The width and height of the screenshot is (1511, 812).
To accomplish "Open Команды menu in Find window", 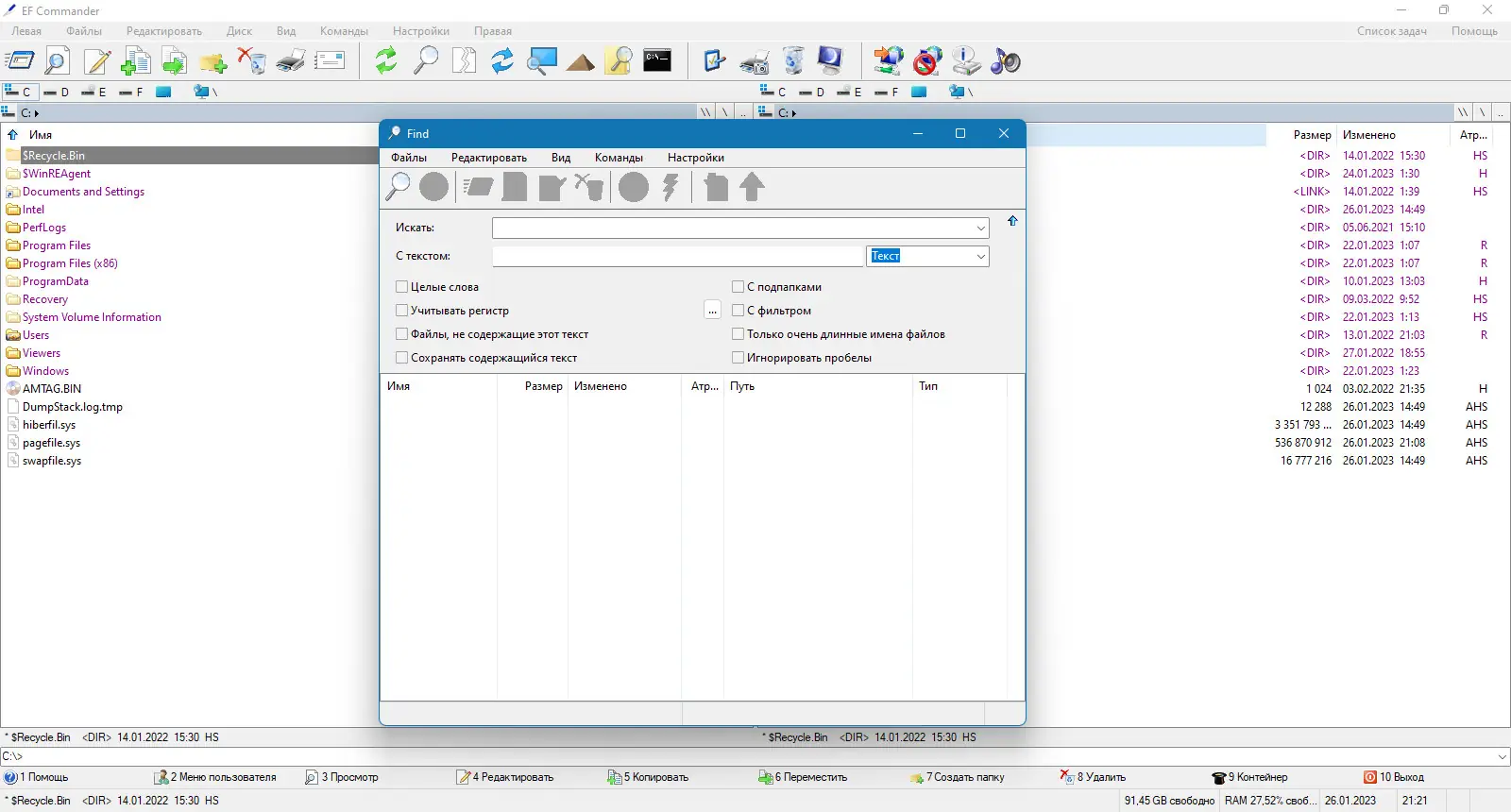I will [619, 158].
